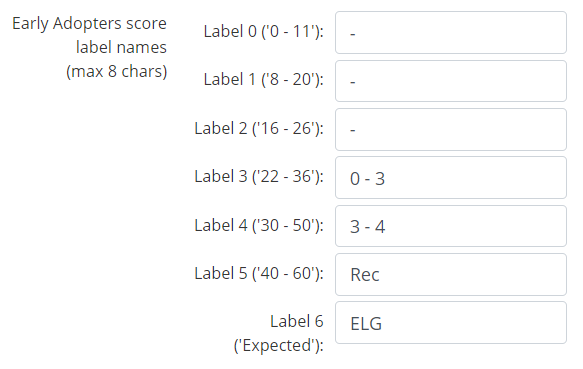
Task: Click the "Label 1 ('8 - 20'):" label text
Action: pyautogui.click(x=264, y=80)
